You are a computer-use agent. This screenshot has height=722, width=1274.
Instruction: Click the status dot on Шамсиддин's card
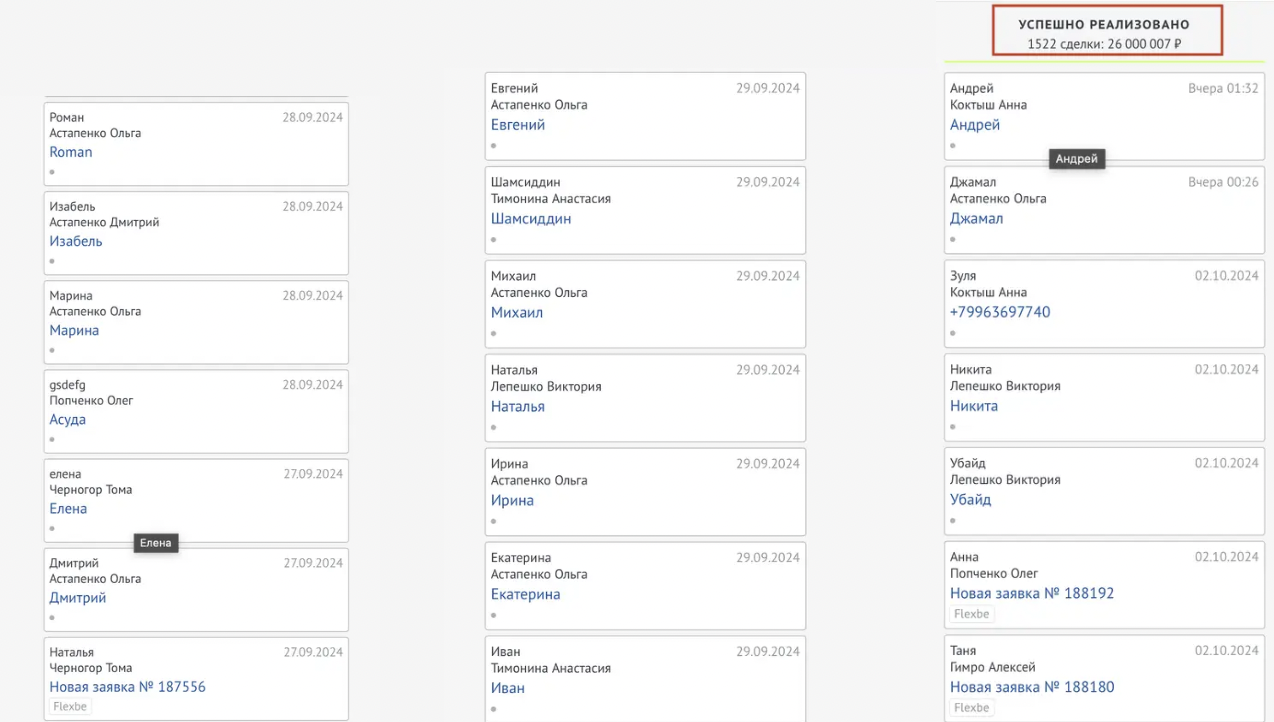[494, 239]
